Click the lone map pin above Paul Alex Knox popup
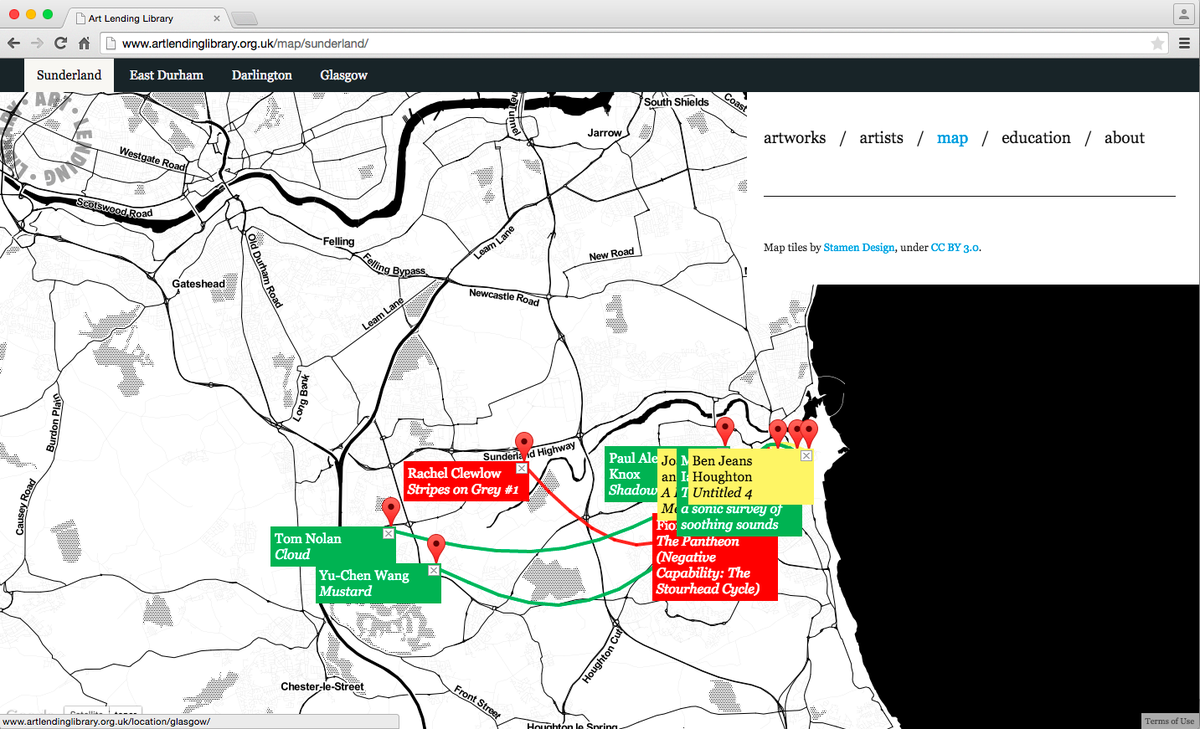This screenshot has height=729, width=1200. coord(726,431)
